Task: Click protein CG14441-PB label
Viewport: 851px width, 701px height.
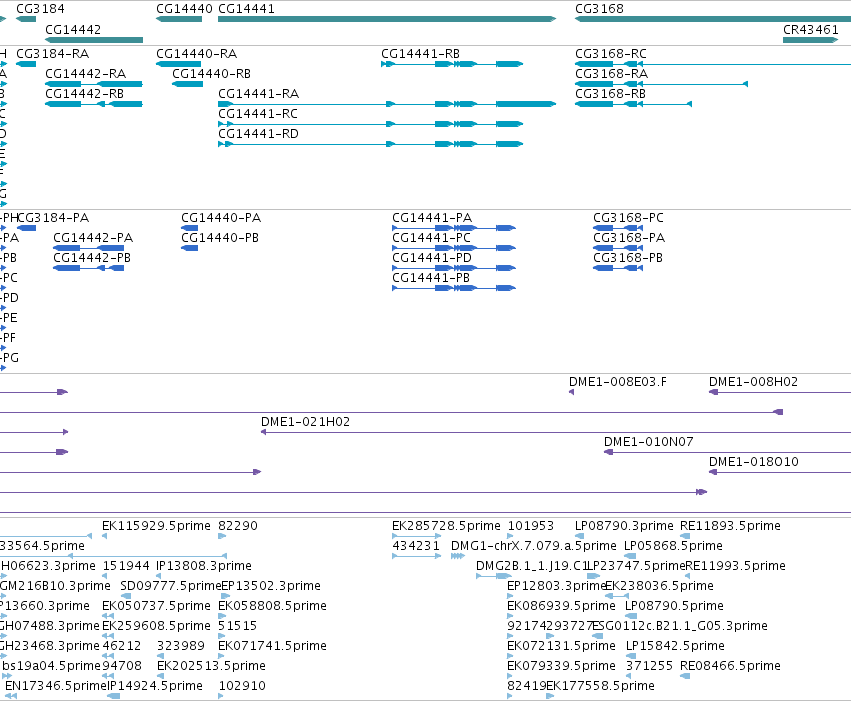Action: pos(431,278)
